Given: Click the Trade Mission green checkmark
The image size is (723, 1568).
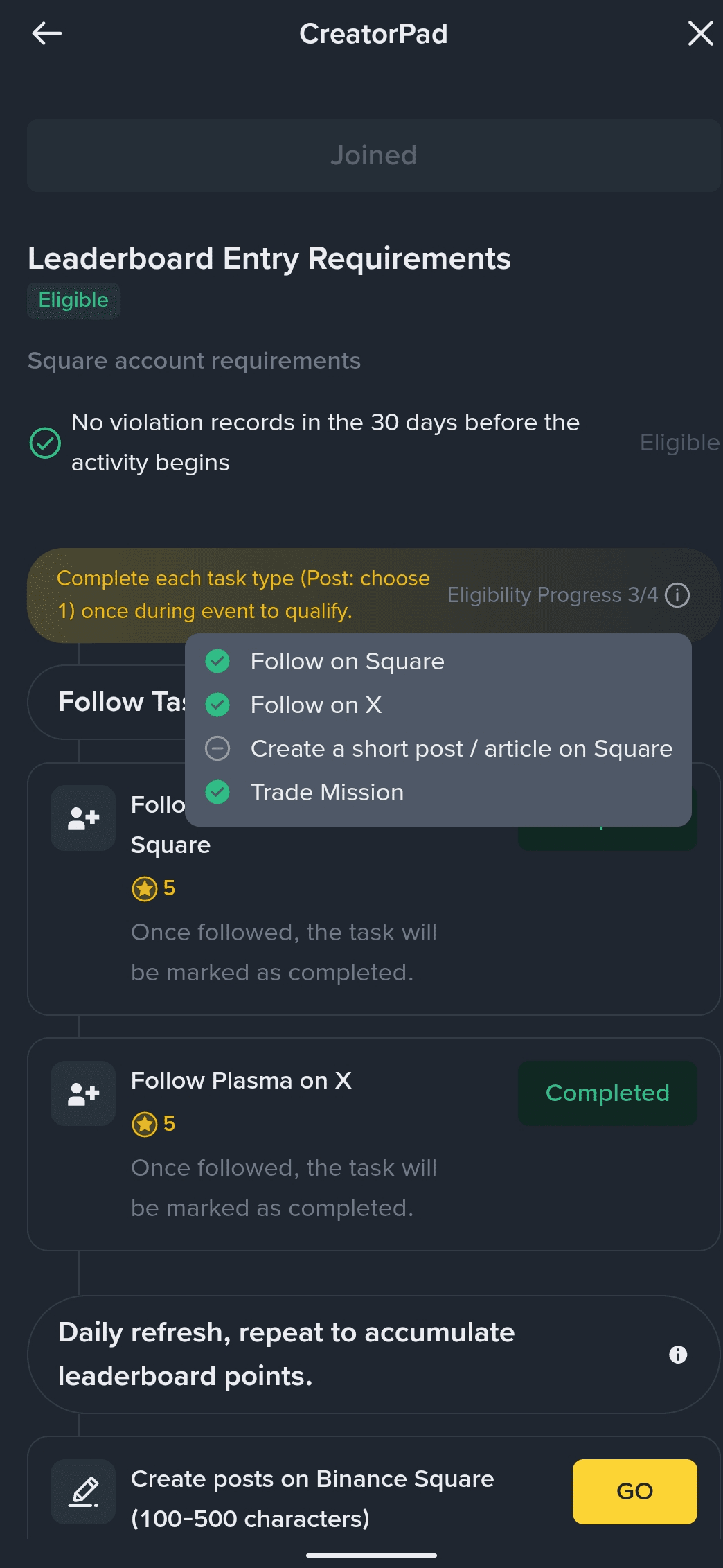Looking at the screenshot, I should (217, 793).
